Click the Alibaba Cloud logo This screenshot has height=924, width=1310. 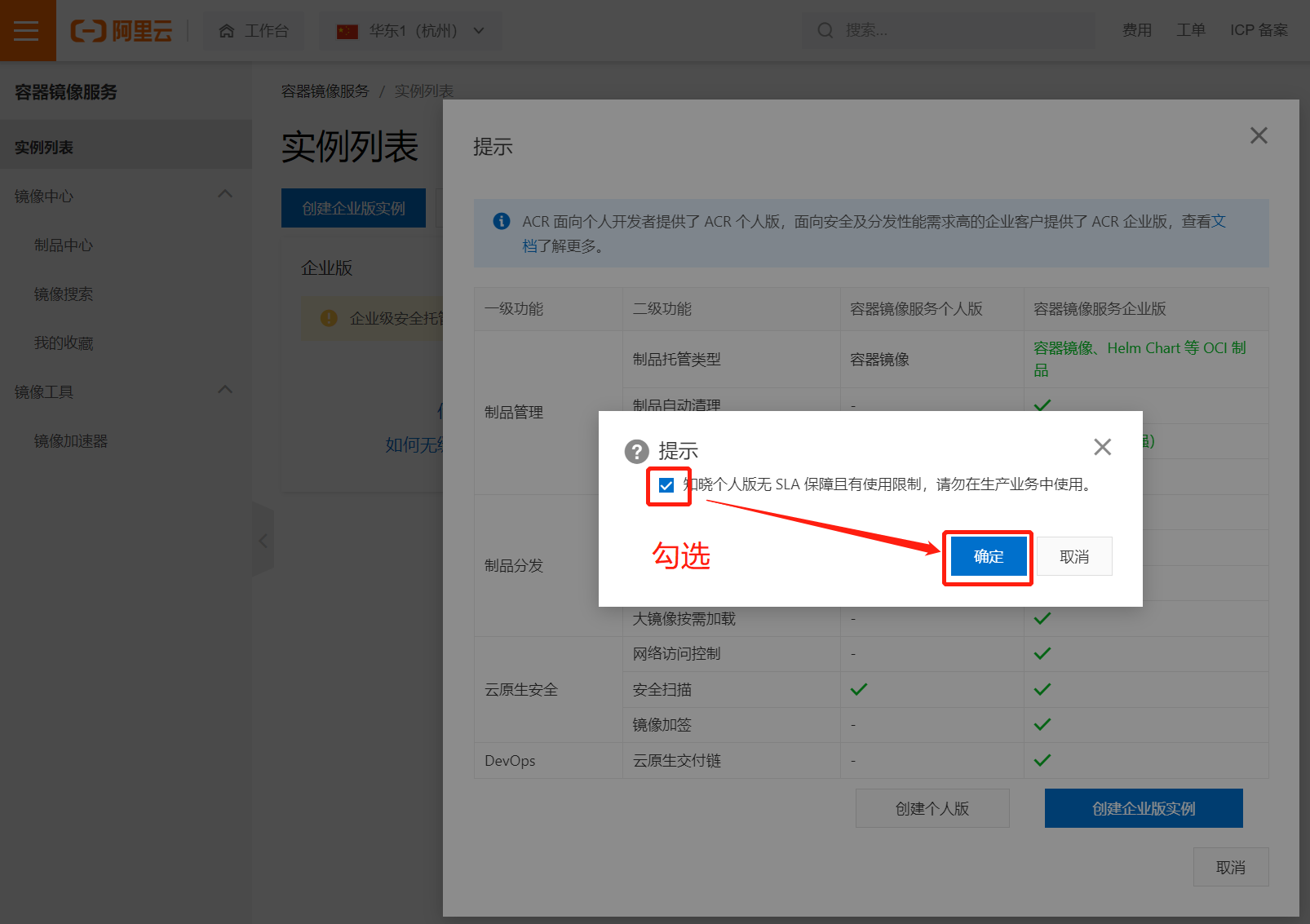pos(122,31)
